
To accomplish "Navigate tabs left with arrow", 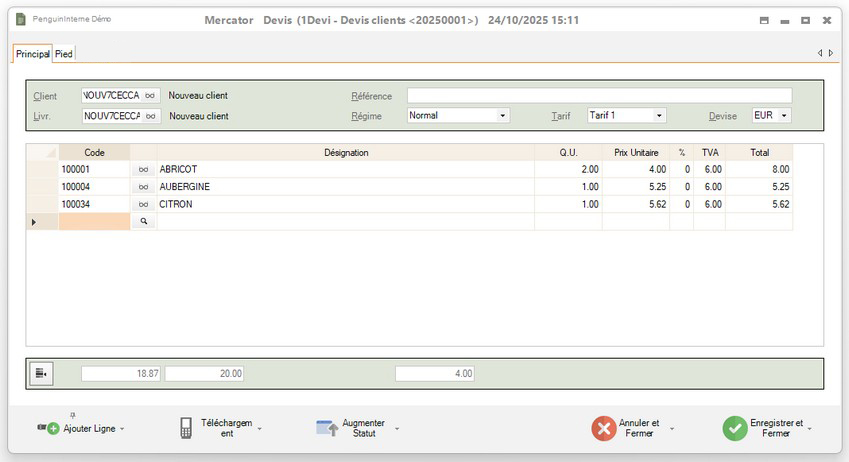I will click(820, 53).
